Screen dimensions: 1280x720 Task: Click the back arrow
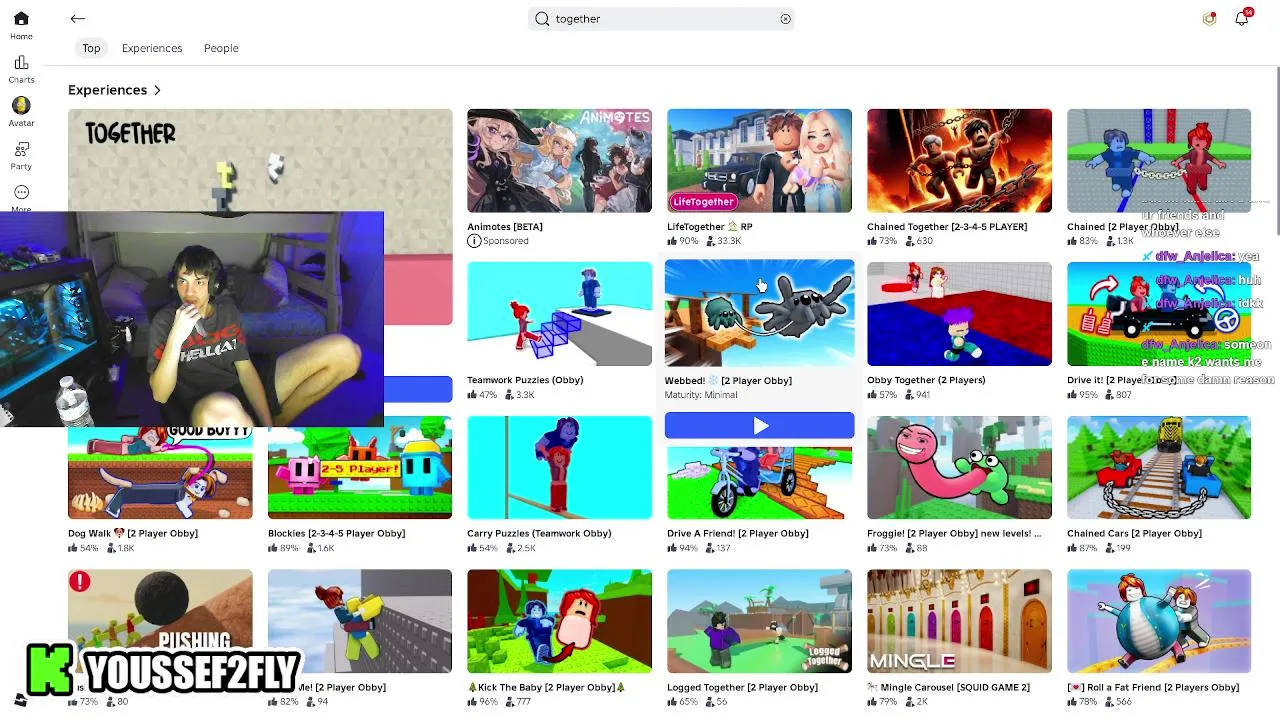pos(77,18)
